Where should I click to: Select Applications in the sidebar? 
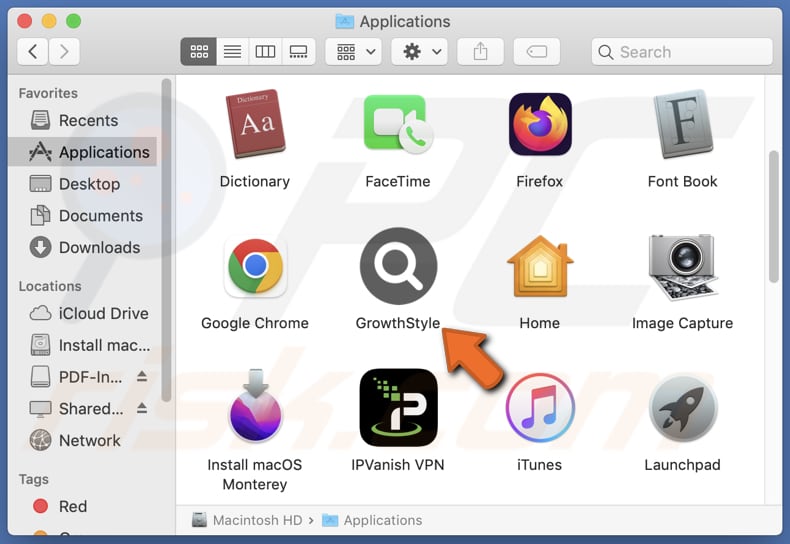(x=84, y=152)
